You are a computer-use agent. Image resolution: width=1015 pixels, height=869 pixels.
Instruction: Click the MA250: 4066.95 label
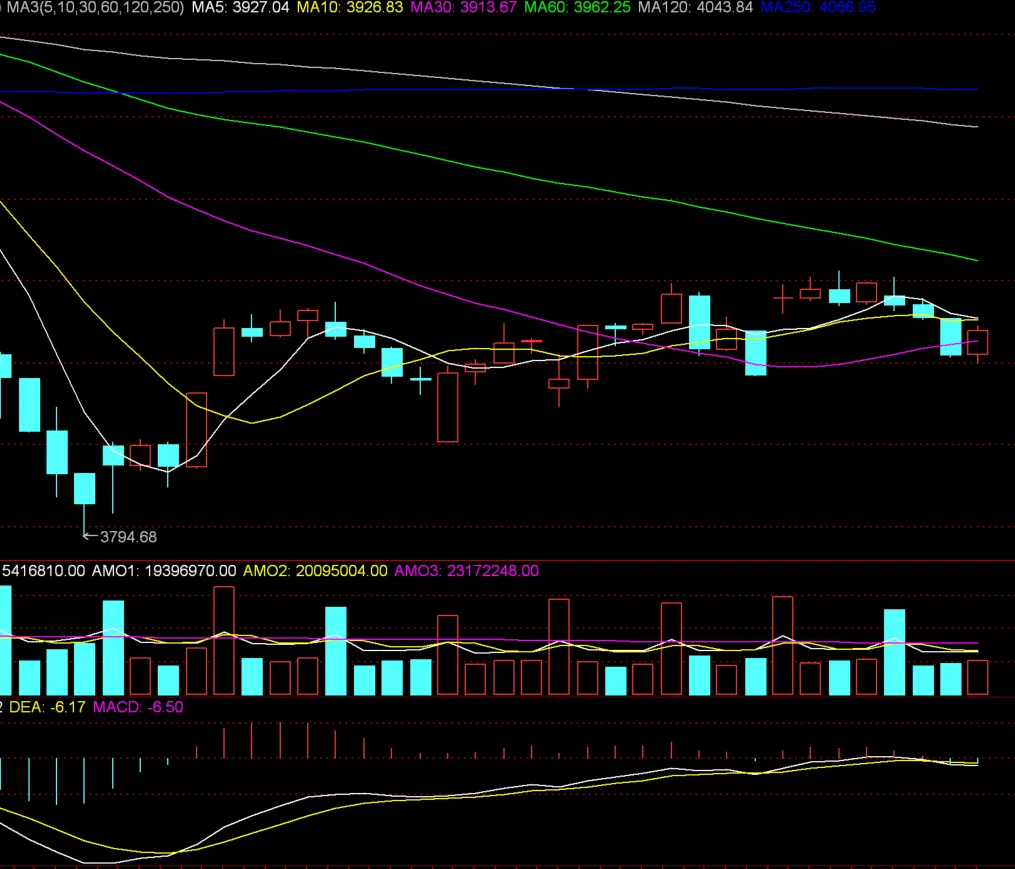[x=818, y=8]
